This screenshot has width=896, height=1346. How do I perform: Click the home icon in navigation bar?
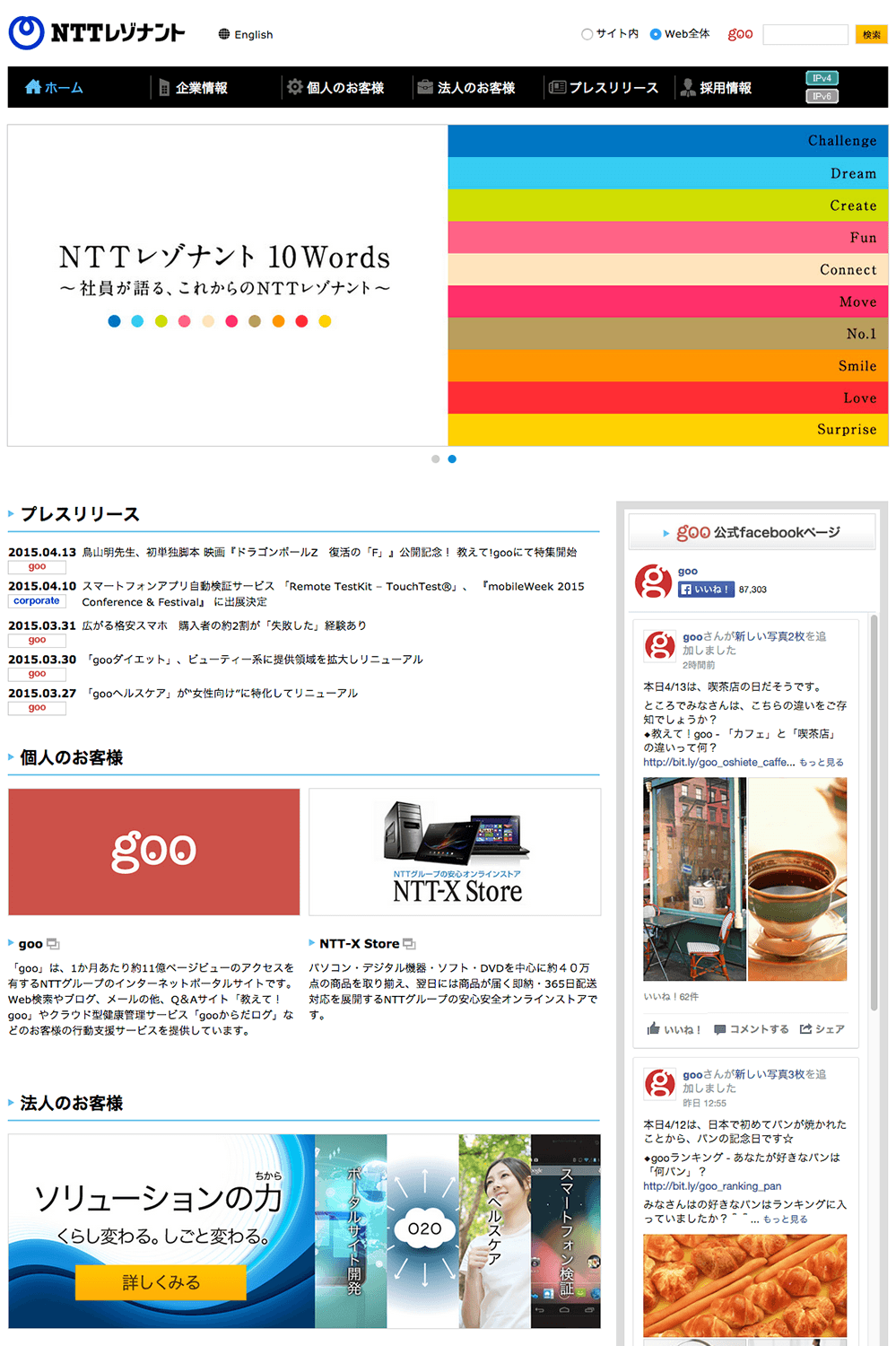[x=33, y=87]
